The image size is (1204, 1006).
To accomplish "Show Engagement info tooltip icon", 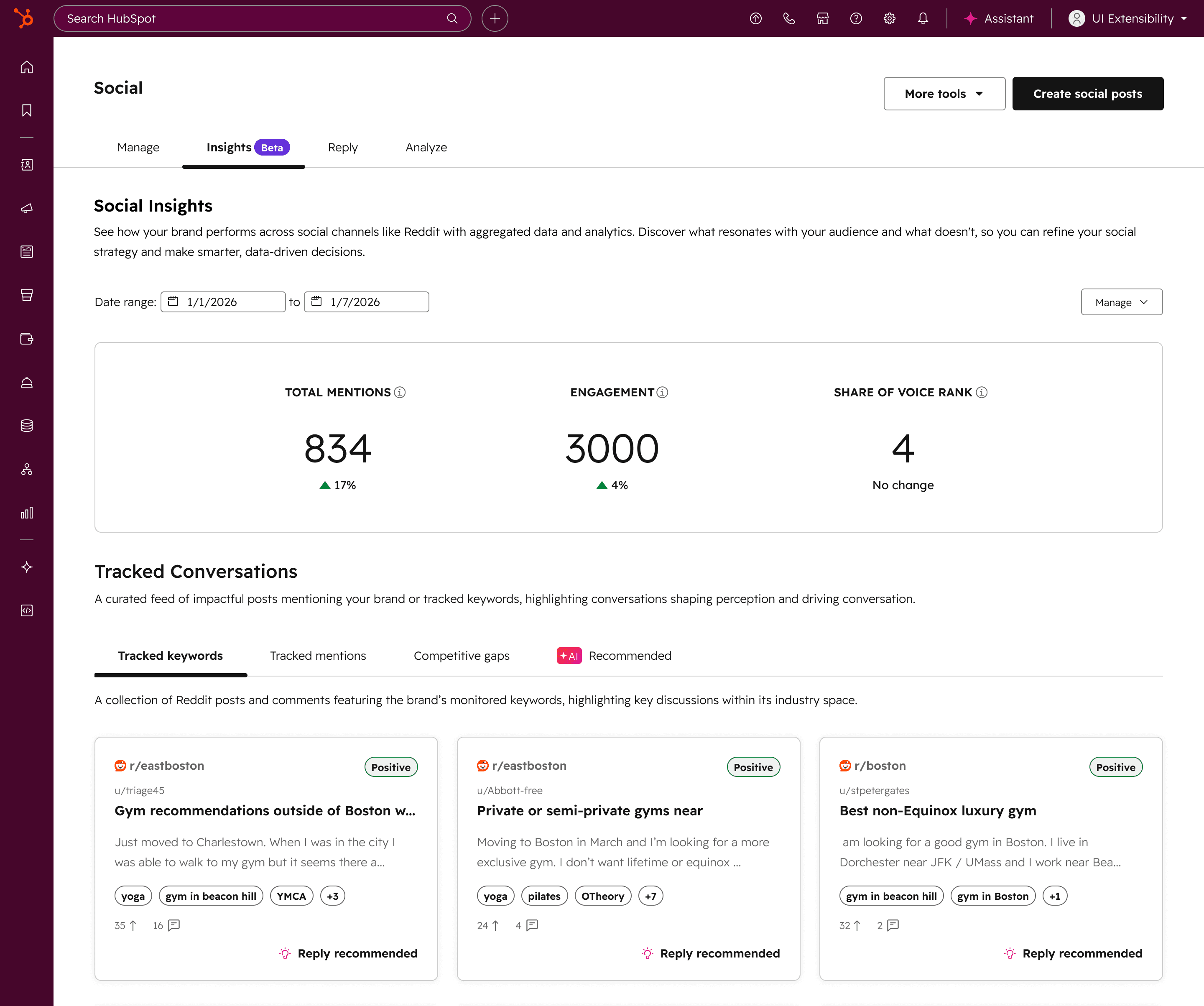I will [662, 392].
